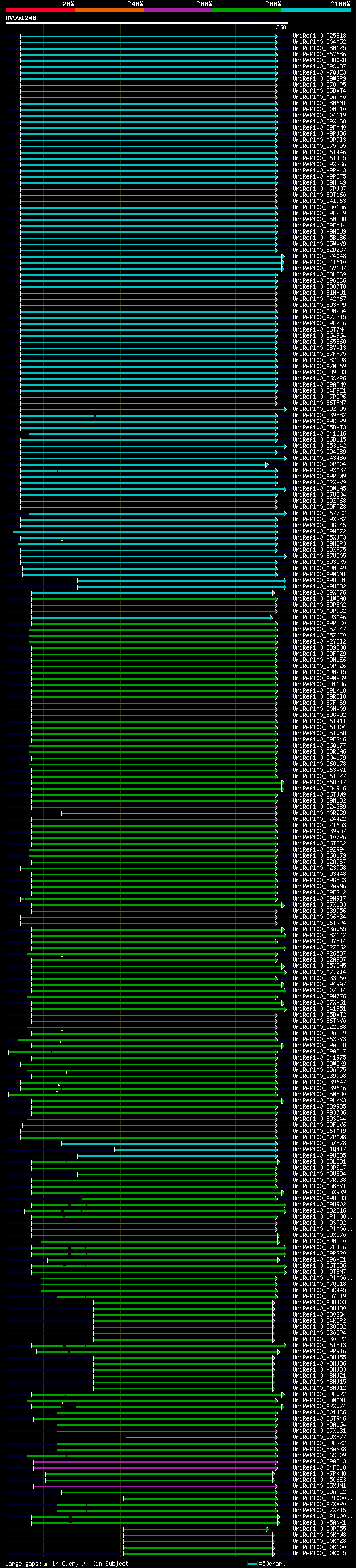Select hit label UniRef100_Q9XGG6
Screen dimensions: 356x1568
pyautogui.click(x=319, y=164)
